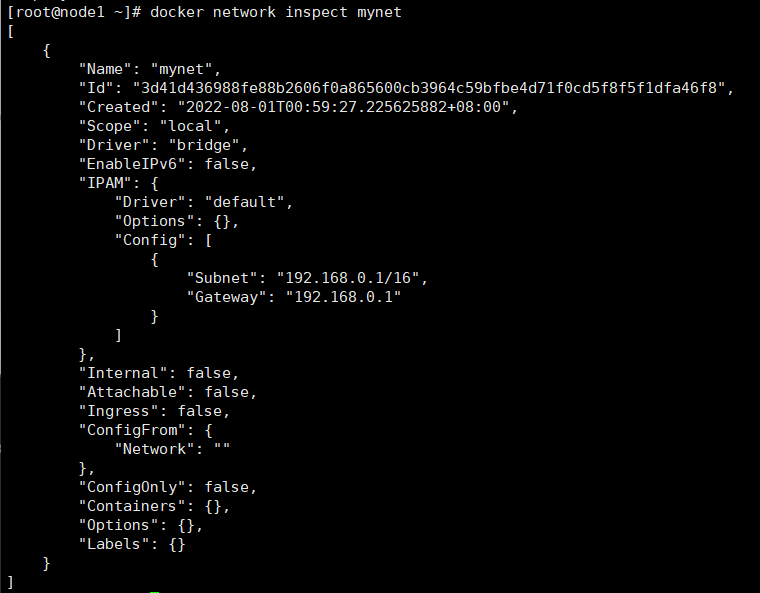Screen dimensions: 760x593
Task: Click the docker network inspect mynet command
Action: [276, 12]
